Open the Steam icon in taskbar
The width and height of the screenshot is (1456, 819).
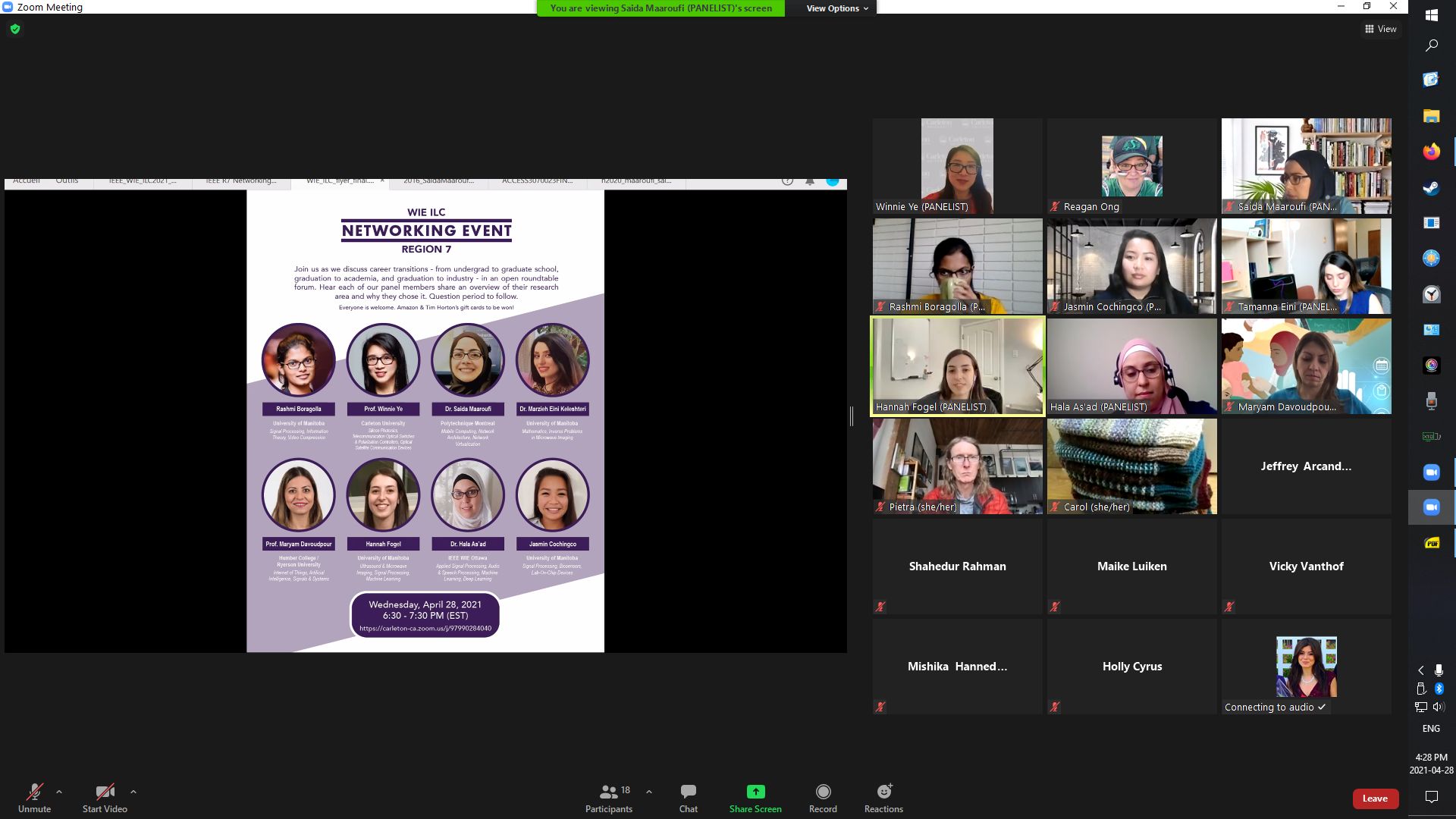click(1431, 187)
